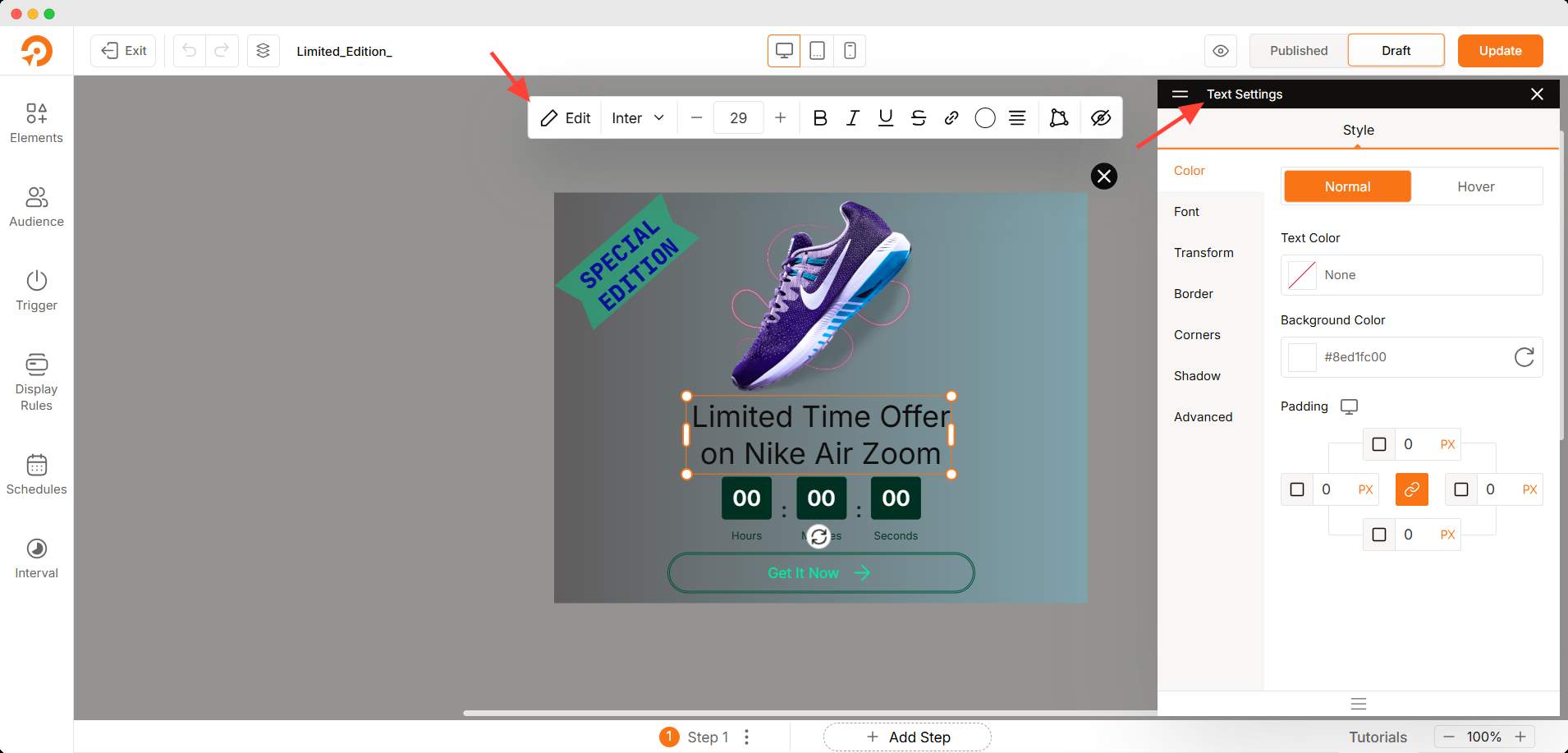Click the Update button
Screen dimensions: 1568x753
[1500, 51]
